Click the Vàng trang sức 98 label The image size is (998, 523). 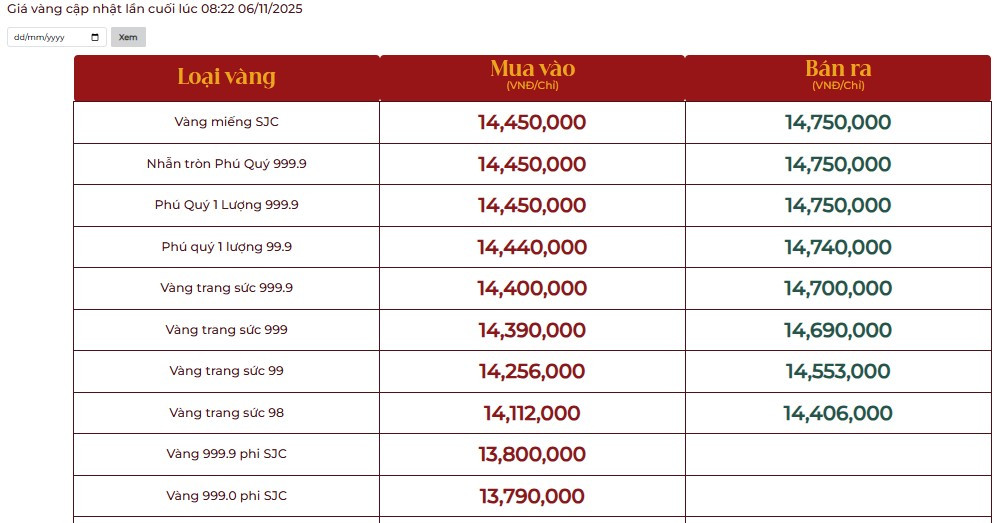226,413
